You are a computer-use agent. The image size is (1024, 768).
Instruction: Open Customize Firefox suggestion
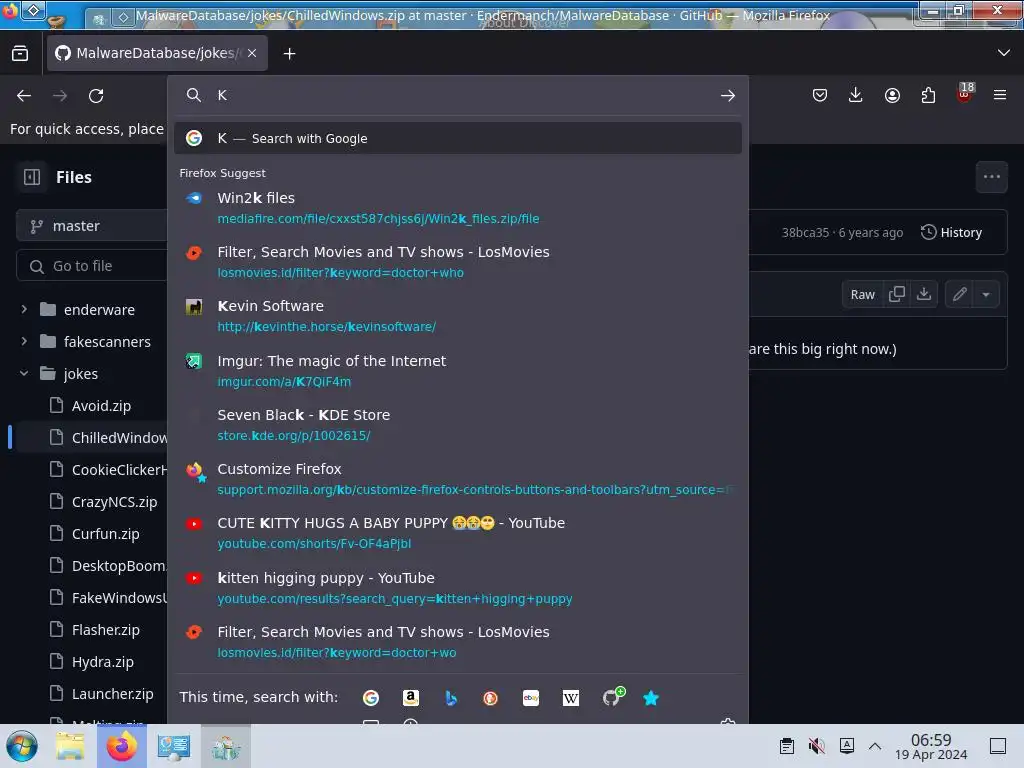[458, 479]
